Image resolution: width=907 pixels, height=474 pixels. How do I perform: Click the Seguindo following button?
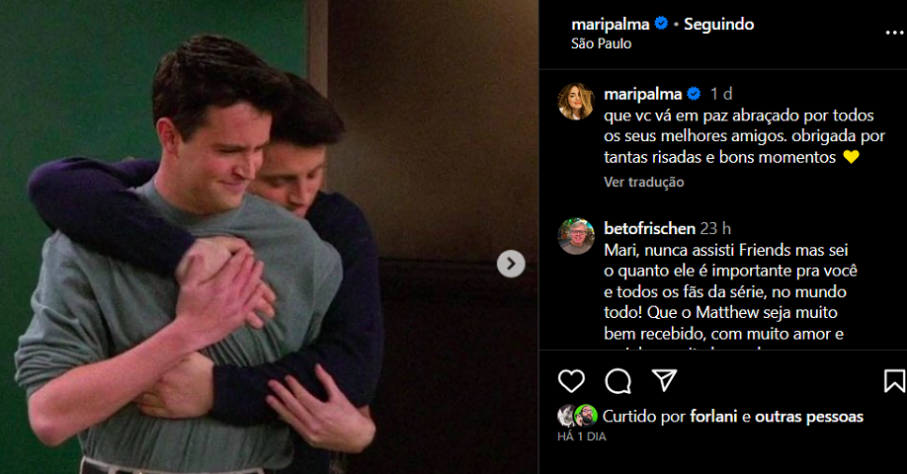tap(718, 24)
